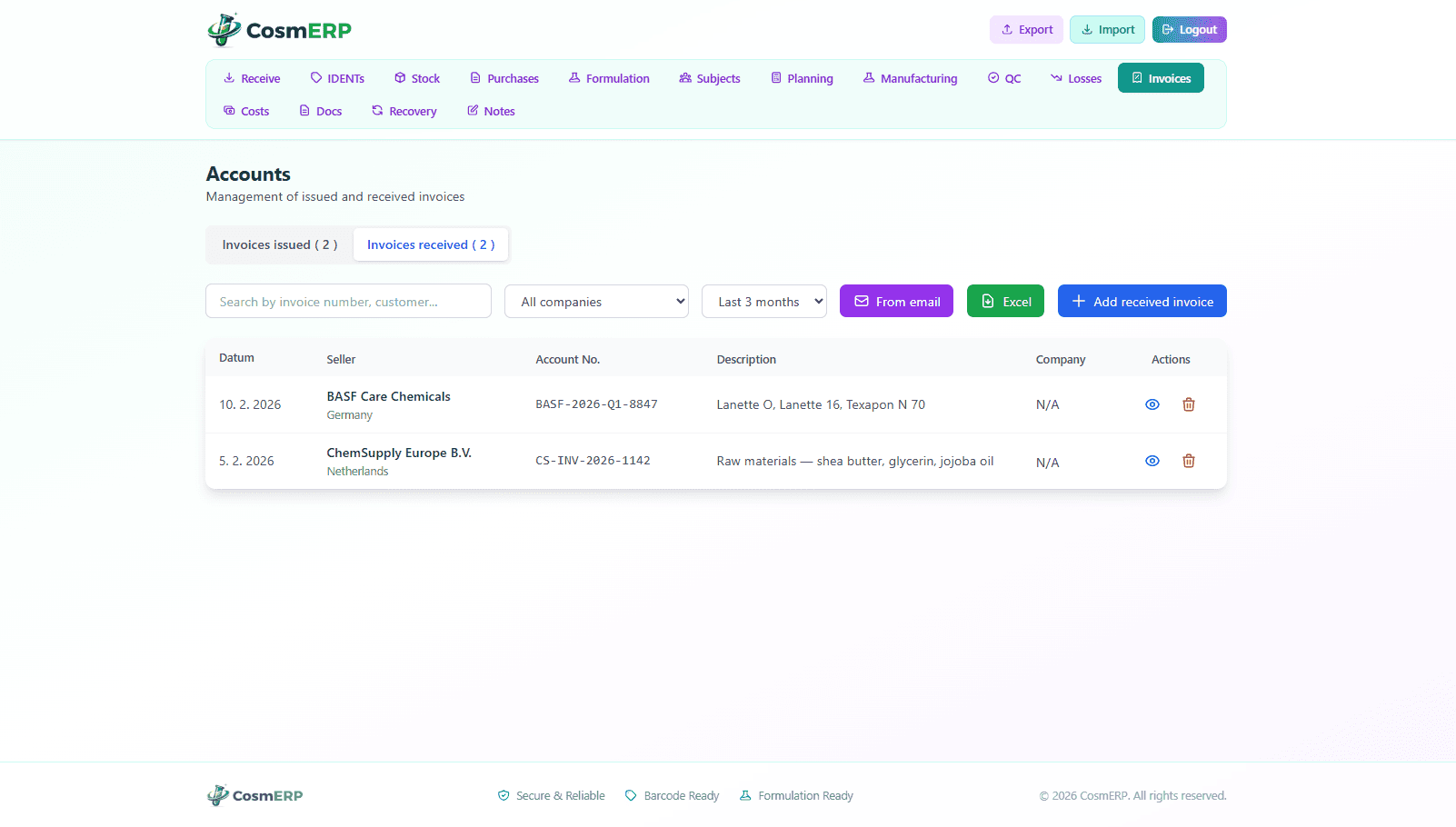The image size is (1456, 827).
Task: Open the Recovery section
Action: 404,111
